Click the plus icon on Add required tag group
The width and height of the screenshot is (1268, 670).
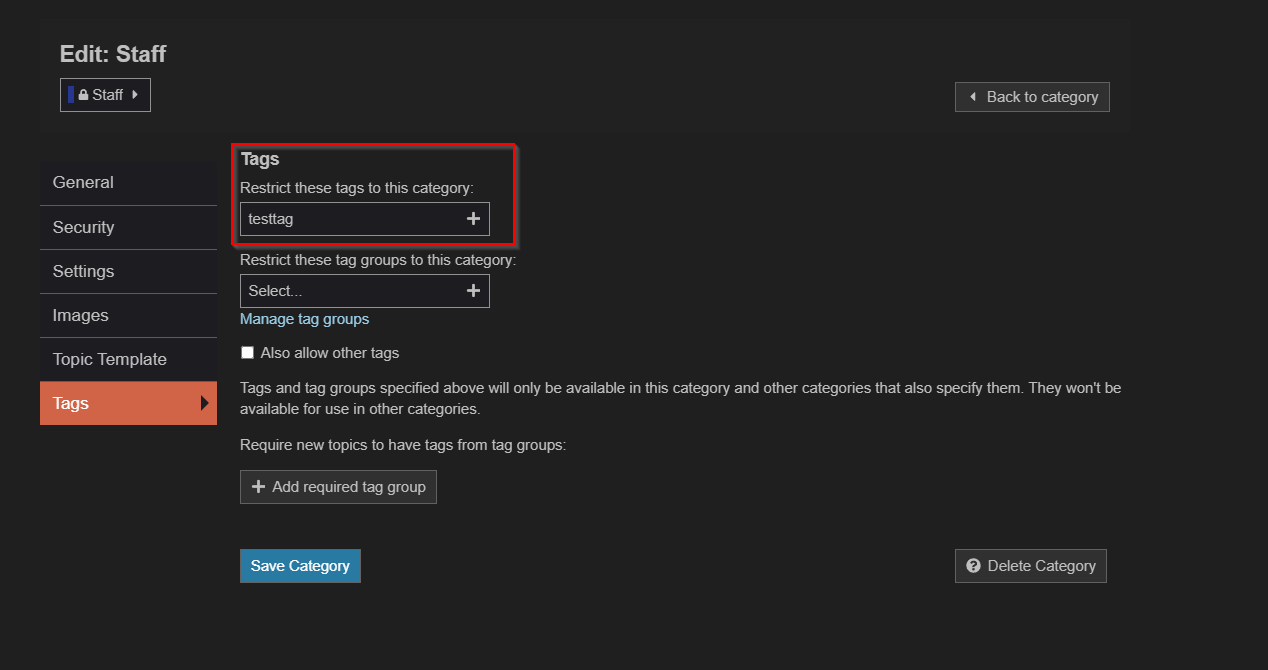click(x=259, y=487)
